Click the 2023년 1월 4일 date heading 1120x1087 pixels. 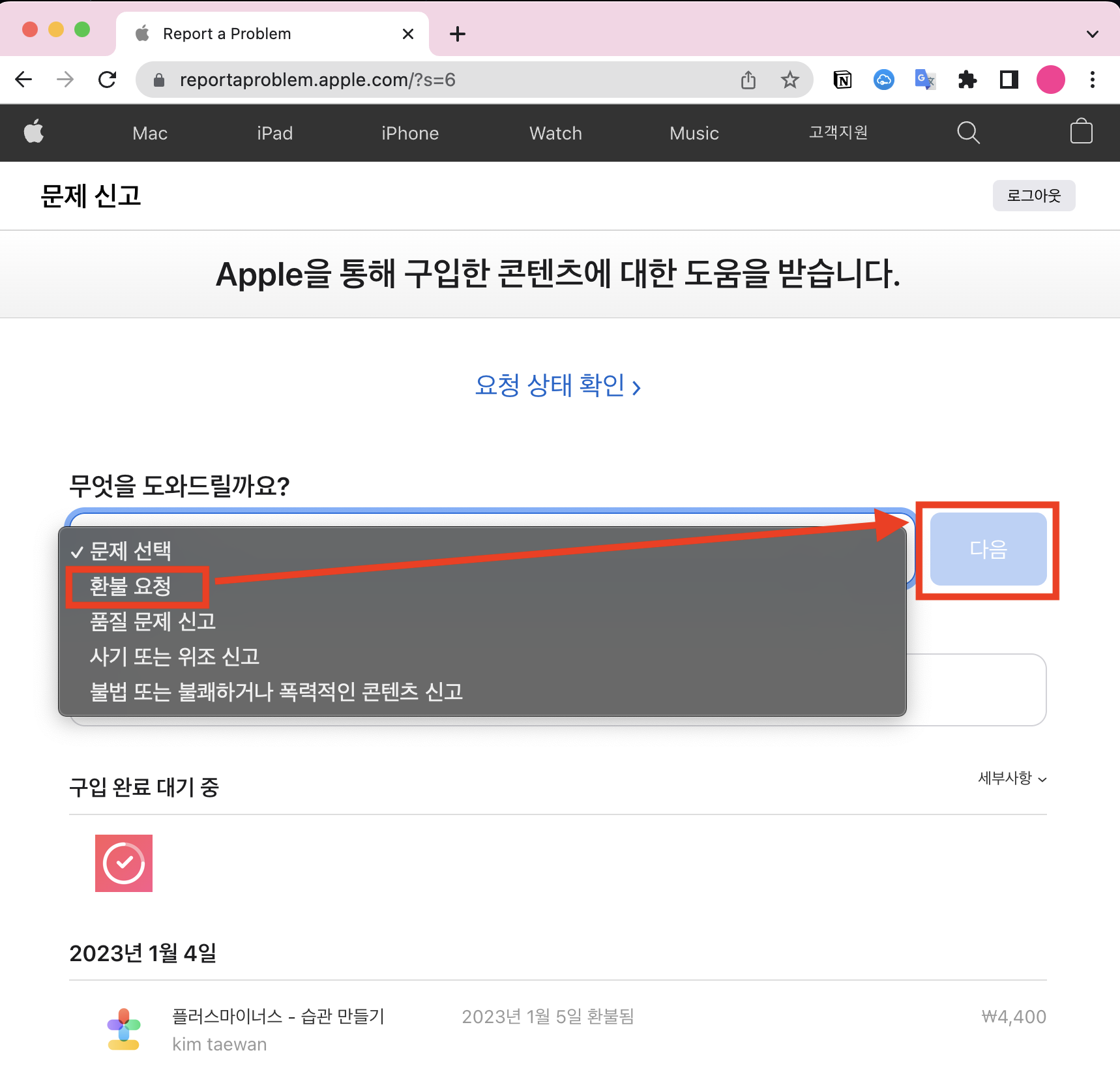coord(143,953)
